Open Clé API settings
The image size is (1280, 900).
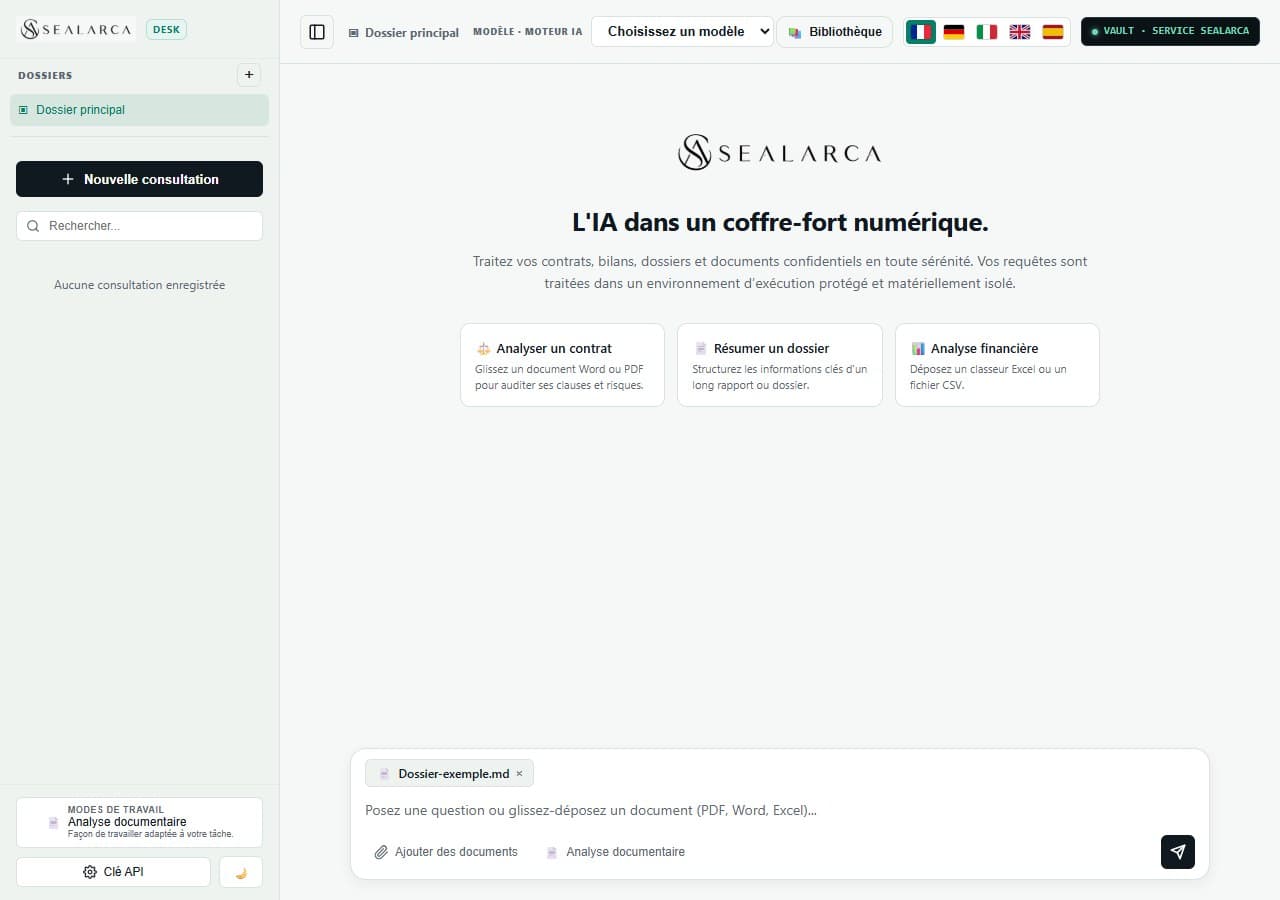pyautogui.click(x=113, y=872)
